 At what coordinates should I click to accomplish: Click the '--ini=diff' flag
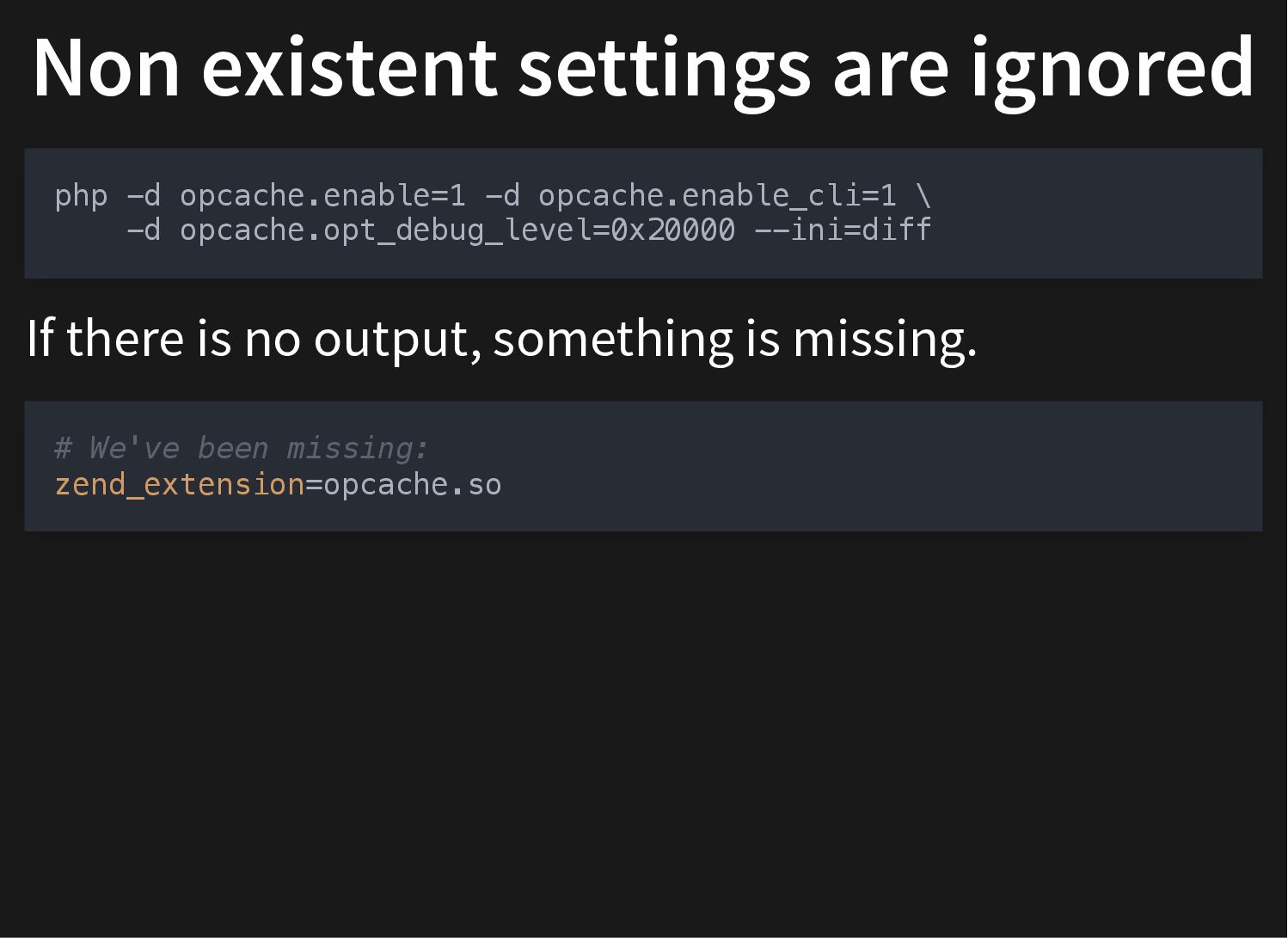tap(843, 230)
